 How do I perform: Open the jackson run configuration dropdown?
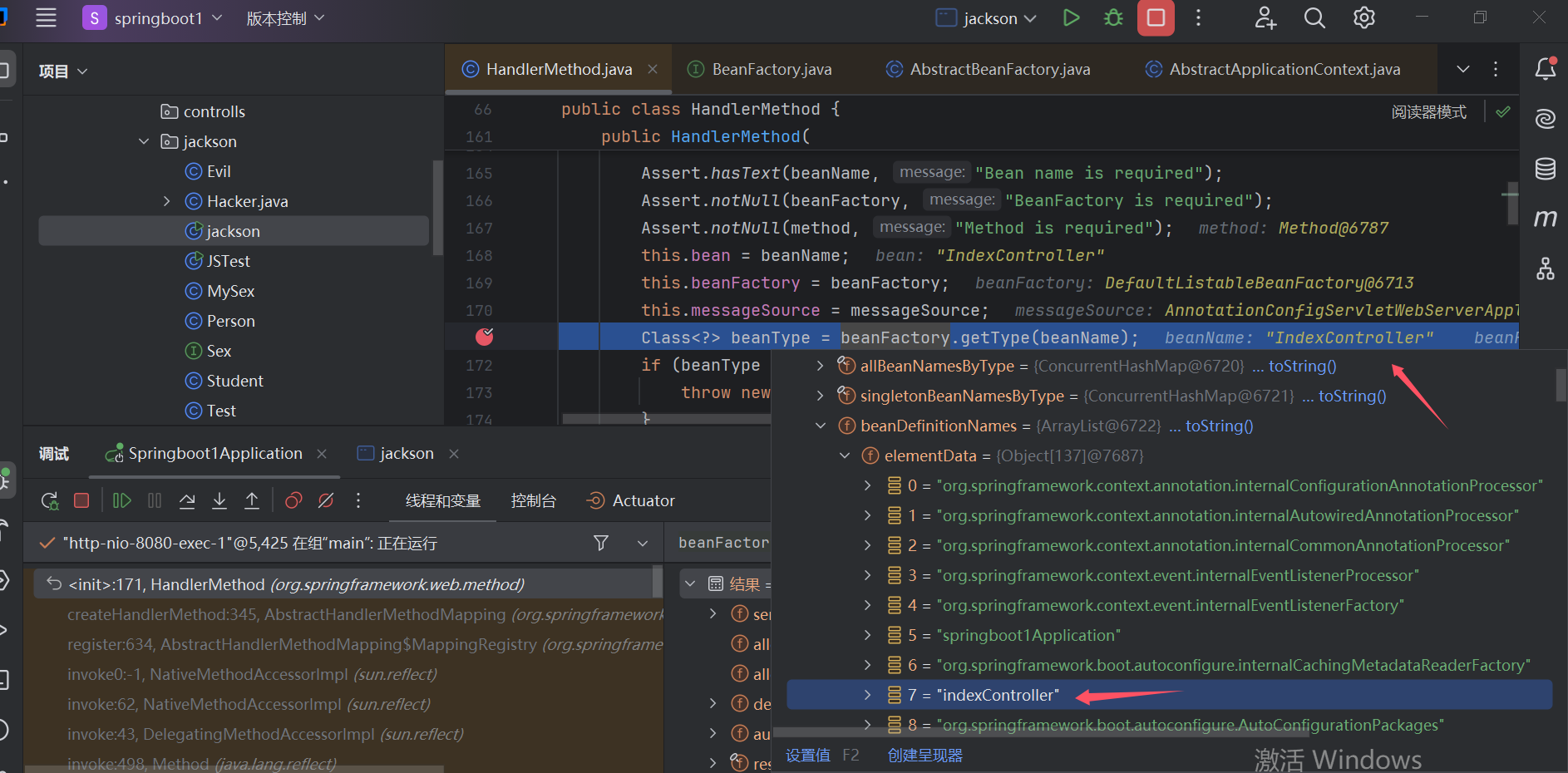[987, 17]
